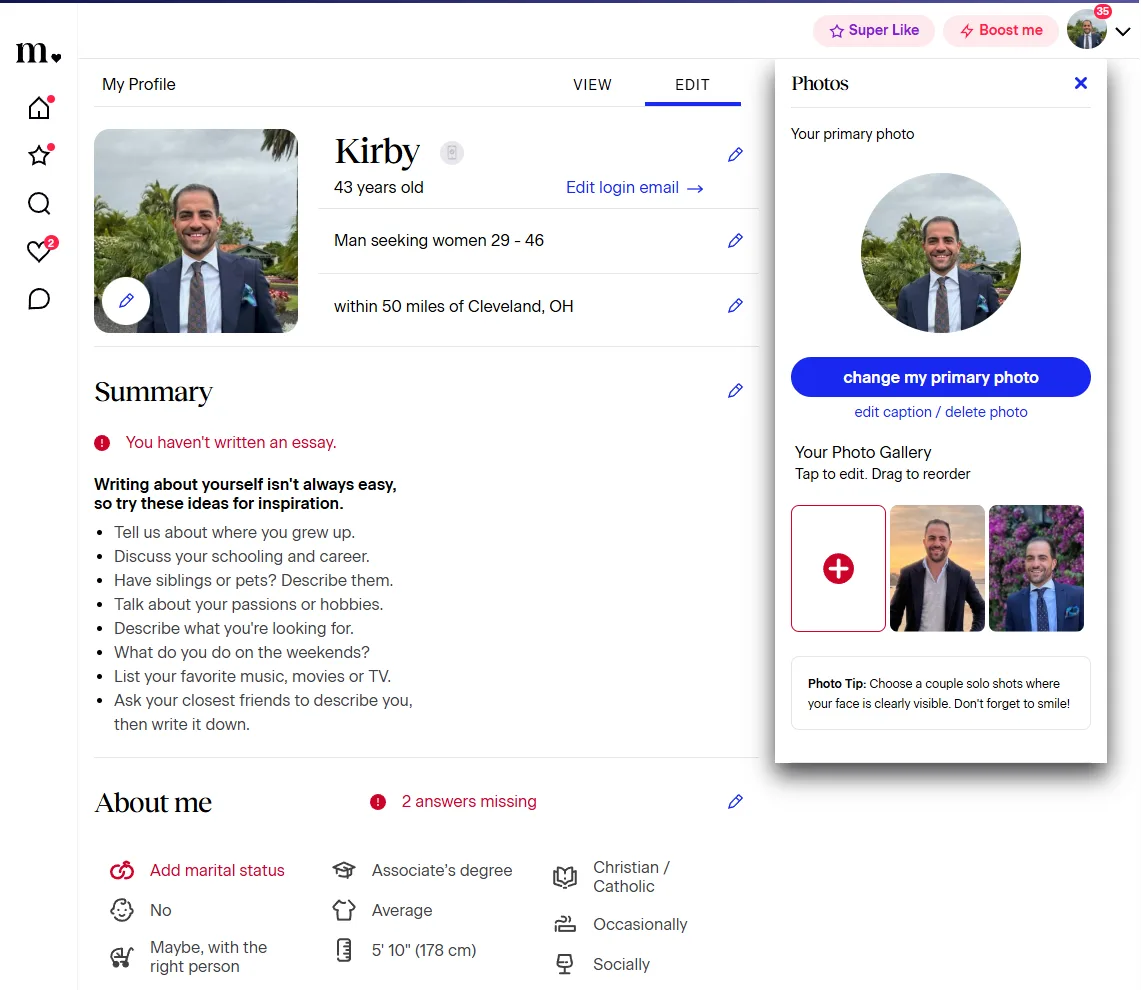Click 'Maybe, with the right person' text
Viewport: 1141px width, 990px height.
pyautogui.click(x=208, y=957)
